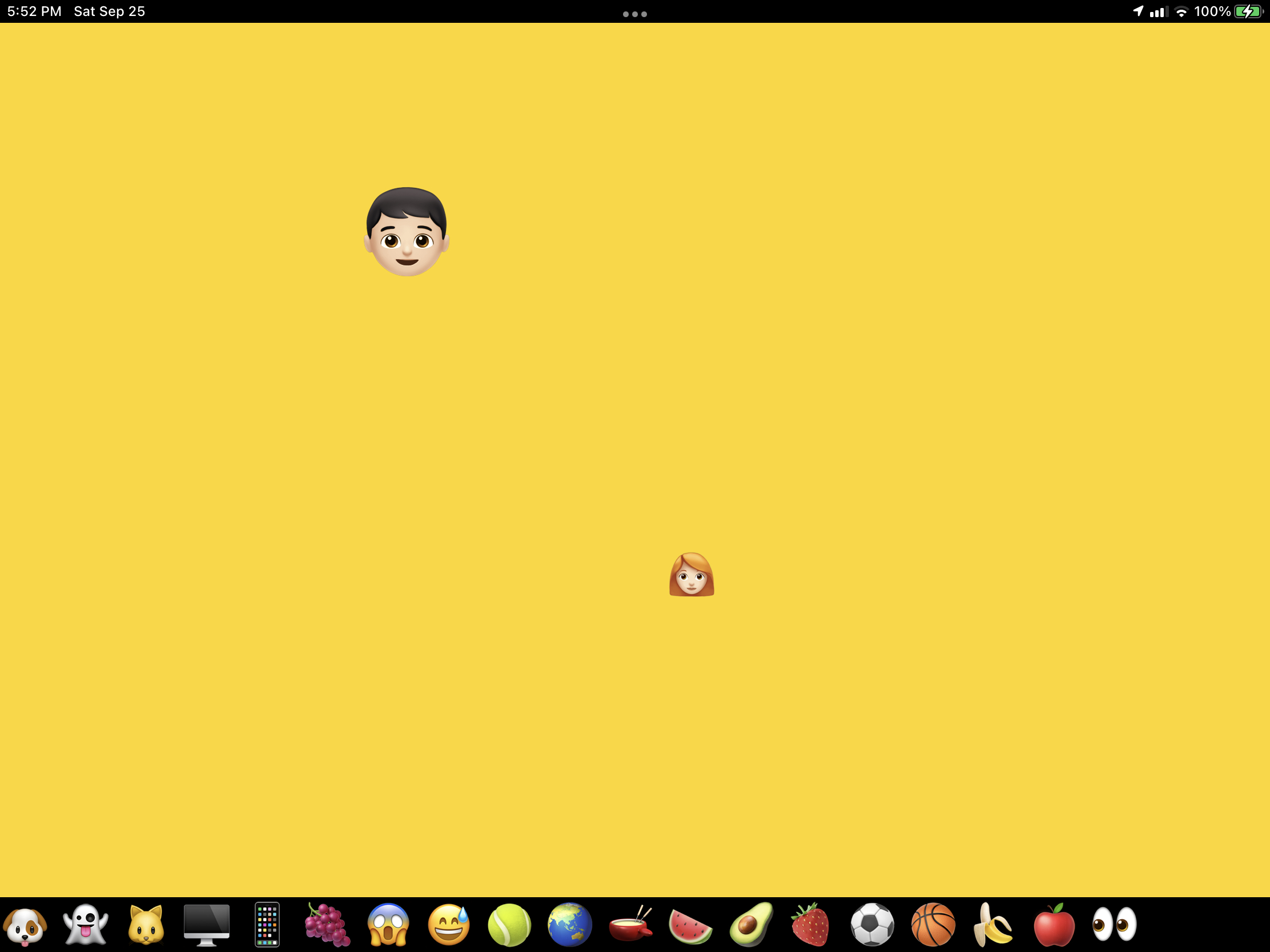Select the dog face emoji
Screen dimensions: 1270x952
pos(25,925)
